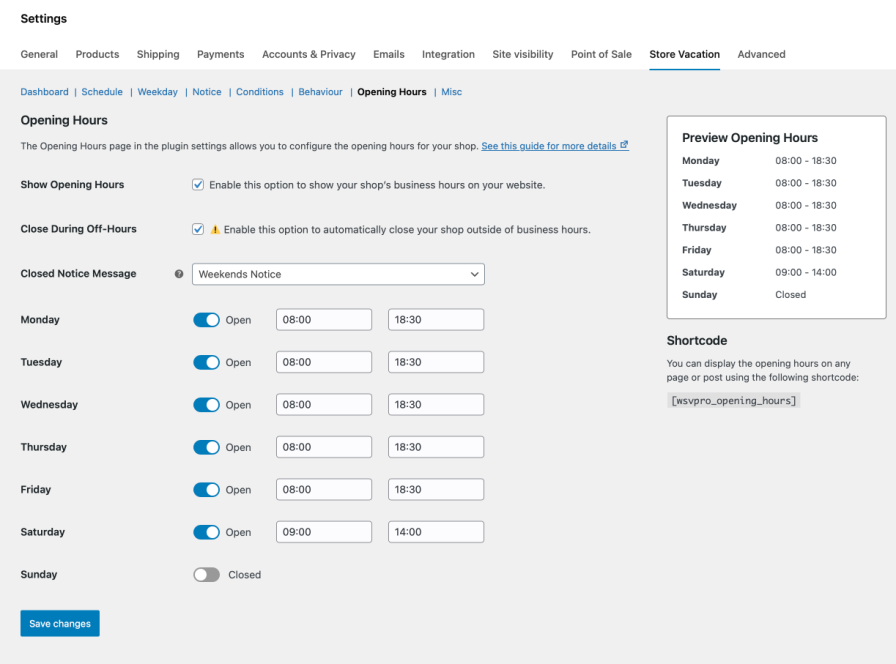Click Saturday's closing time field 14:00
896x664 pixels.
pos(436,532)
